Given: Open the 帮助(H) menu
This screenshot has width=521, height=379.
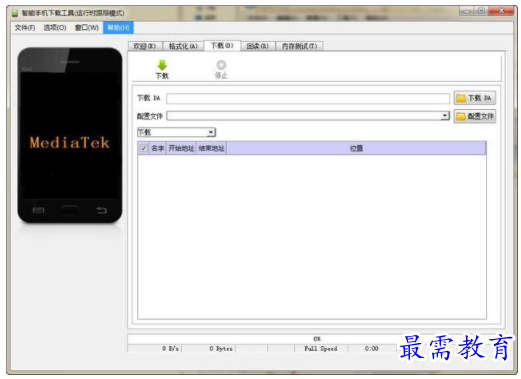Looking at the screenshot, I should coord(118,28).
